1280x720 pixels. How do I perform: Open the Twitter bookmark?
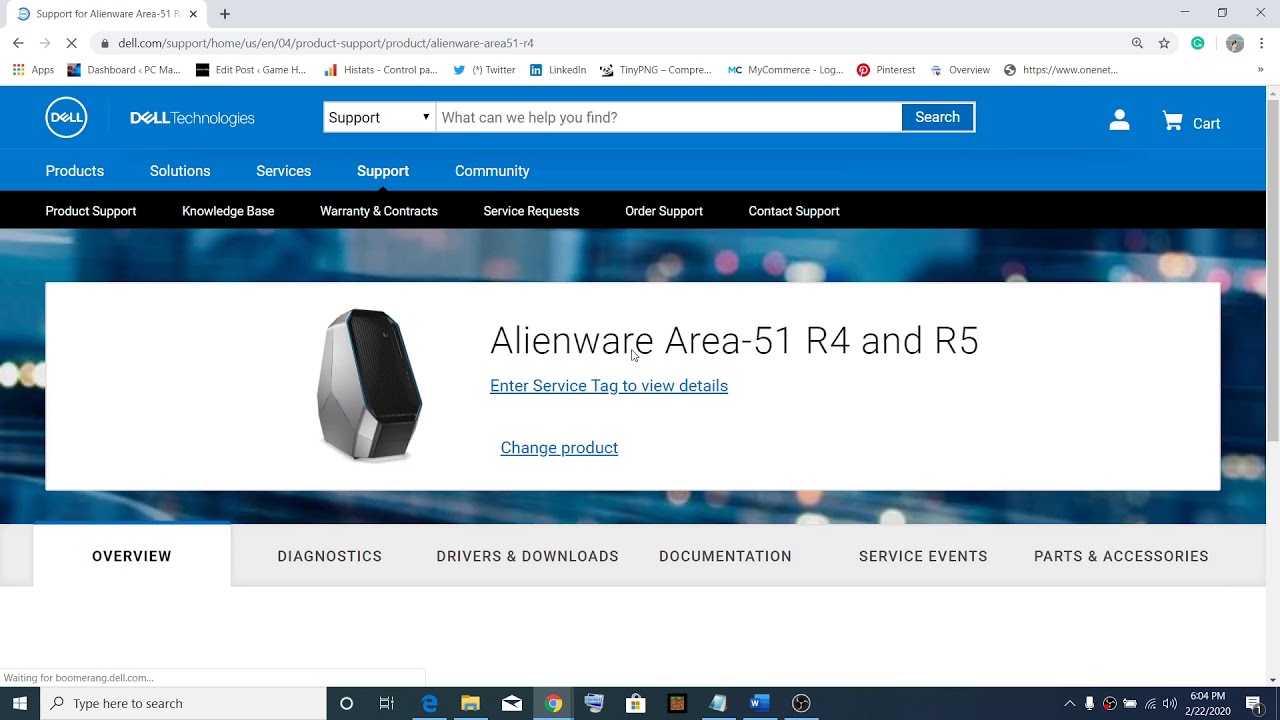[484, 70]
